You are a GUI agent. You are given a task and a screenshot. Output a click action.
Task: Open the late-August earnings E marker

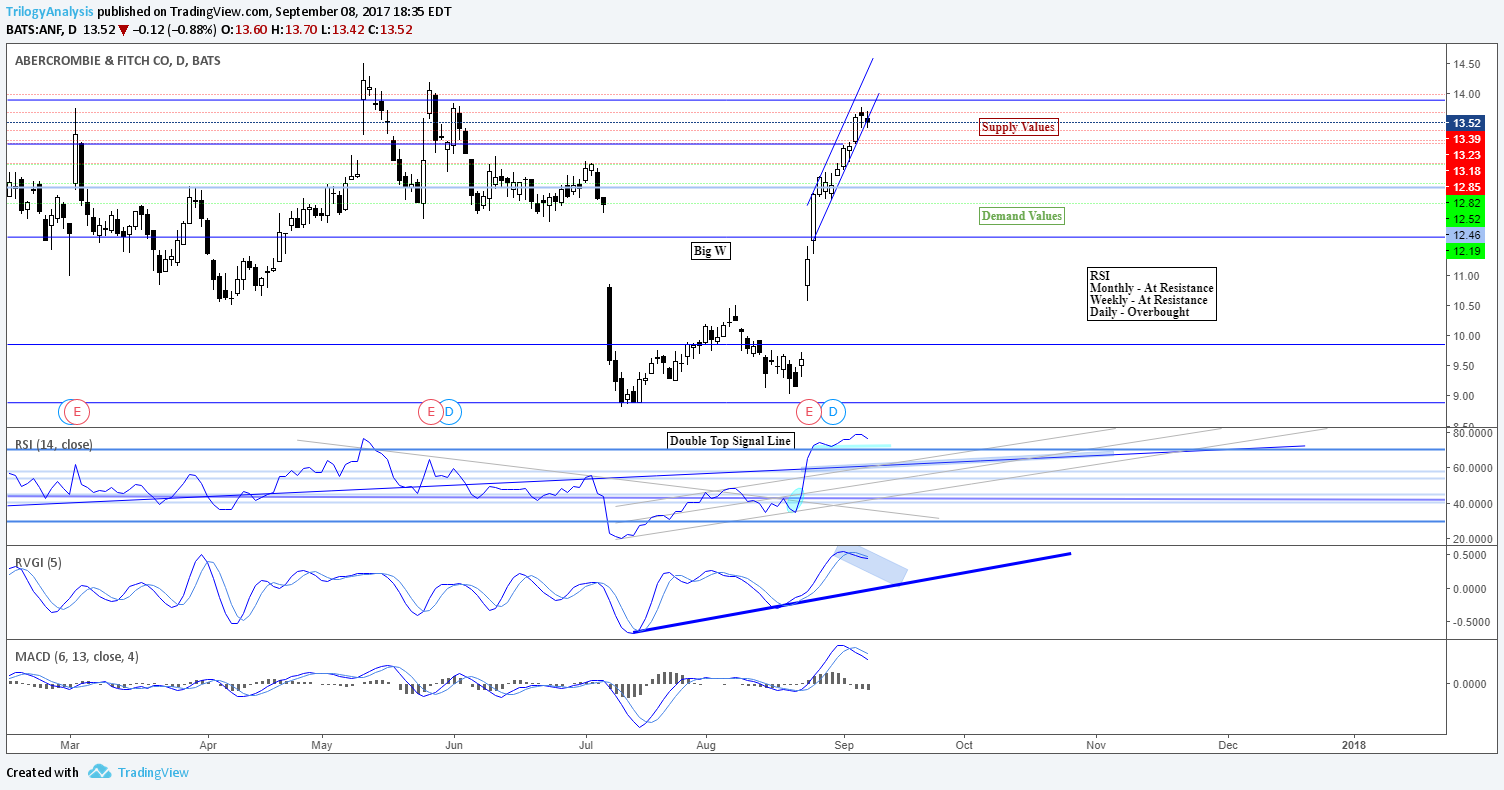pyautogui.click(x=811, y=411)
